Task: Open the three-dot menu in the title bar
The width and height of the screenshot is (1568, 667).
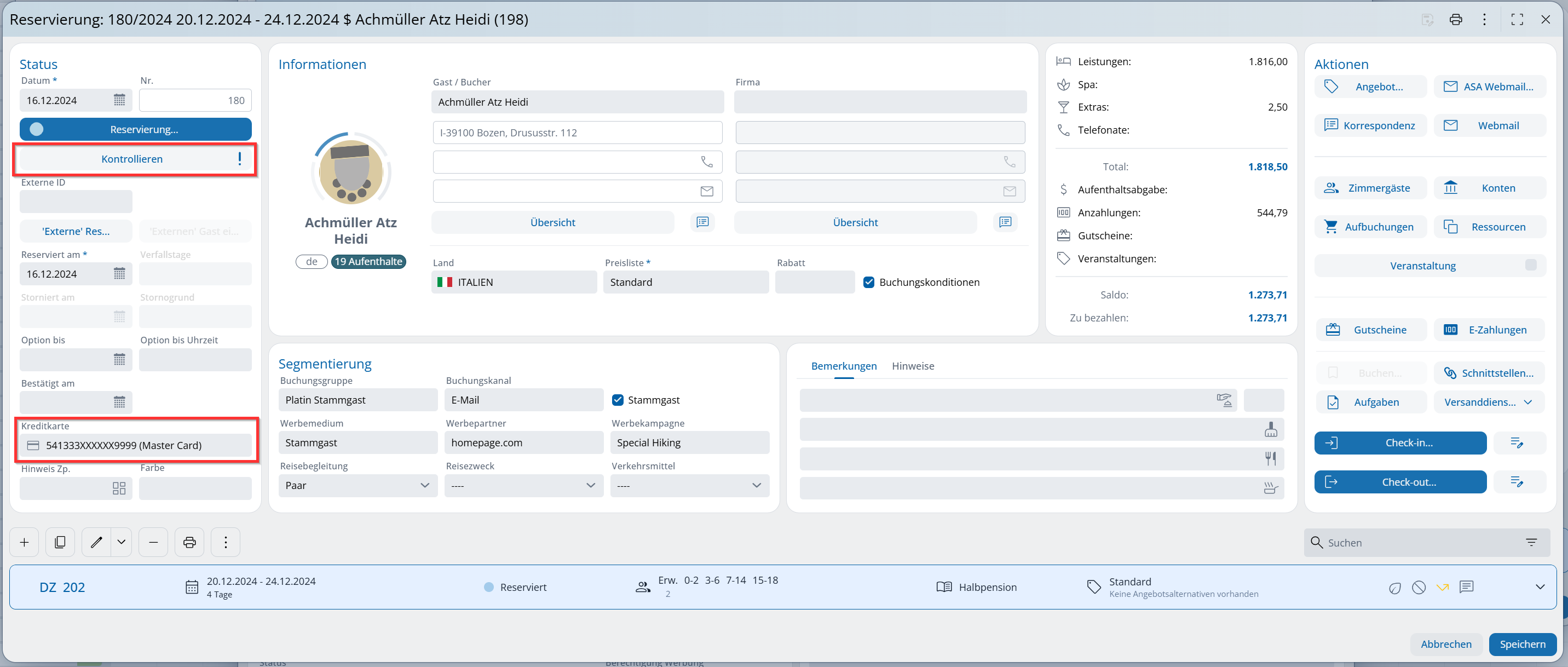Action: click(x=1484, y=20)
